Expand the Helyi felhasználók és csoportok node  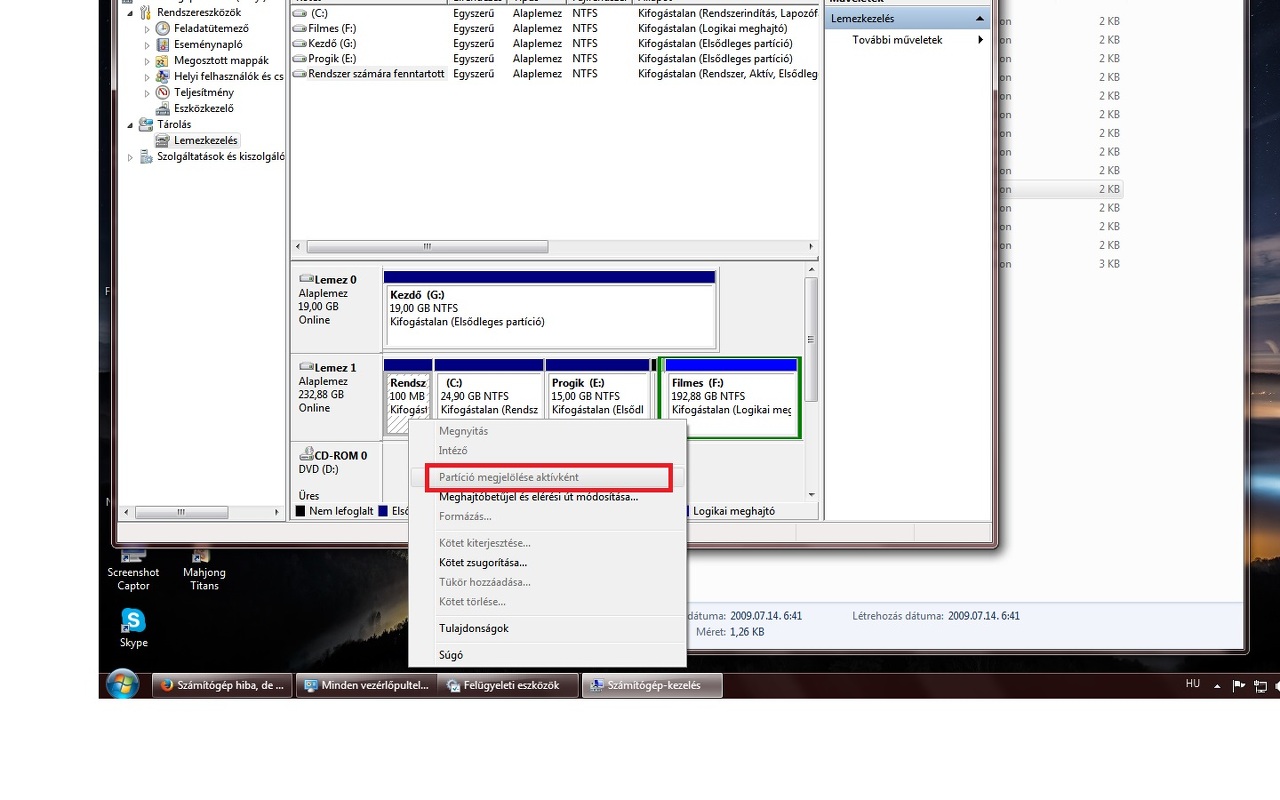click(x=147, y=77)
